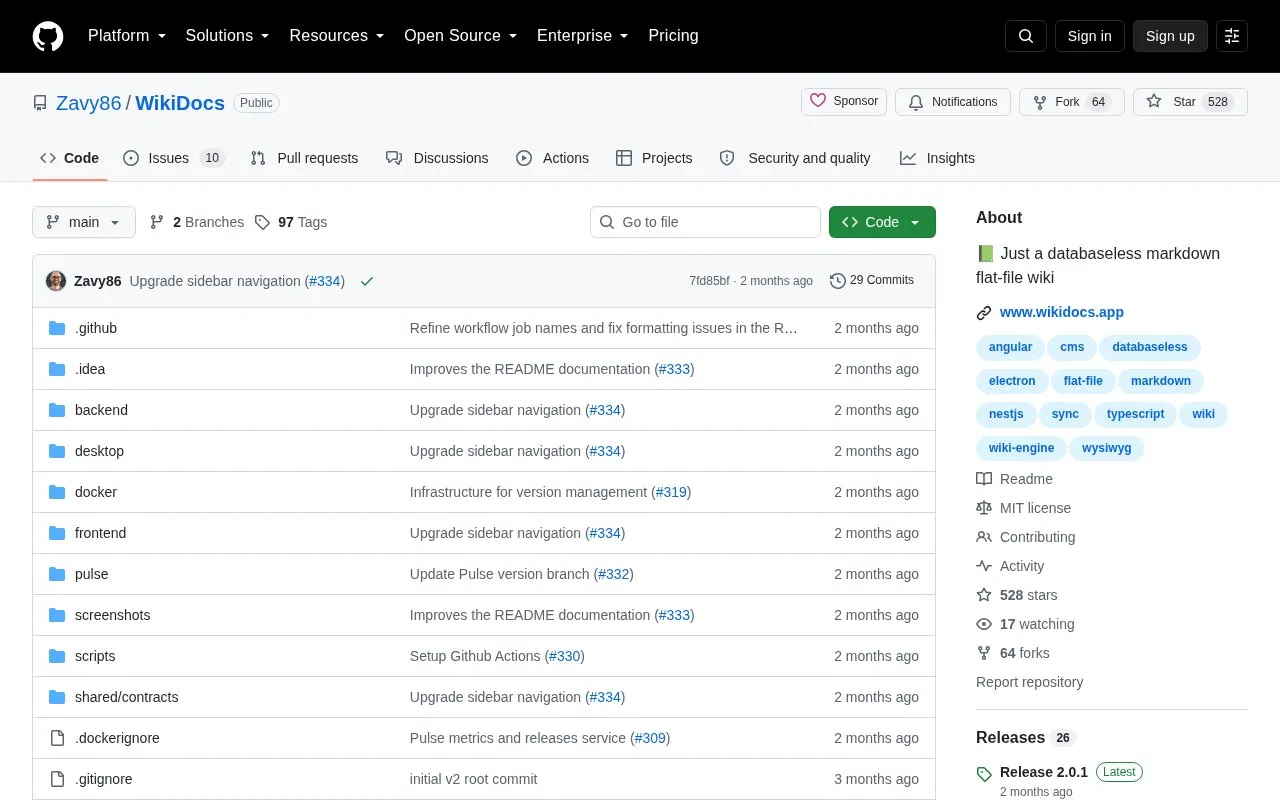This screenshot has width=1280, height=800.
Task: Expand the Open Source menu
Action: pyautogui.click(x=461, y=36)
